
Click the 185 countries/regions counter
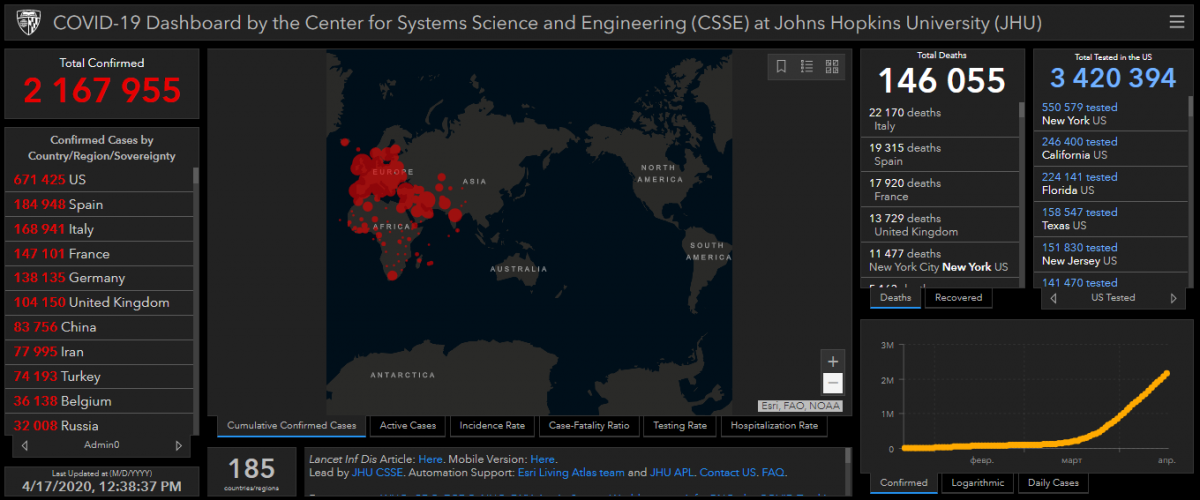[251, 470]
